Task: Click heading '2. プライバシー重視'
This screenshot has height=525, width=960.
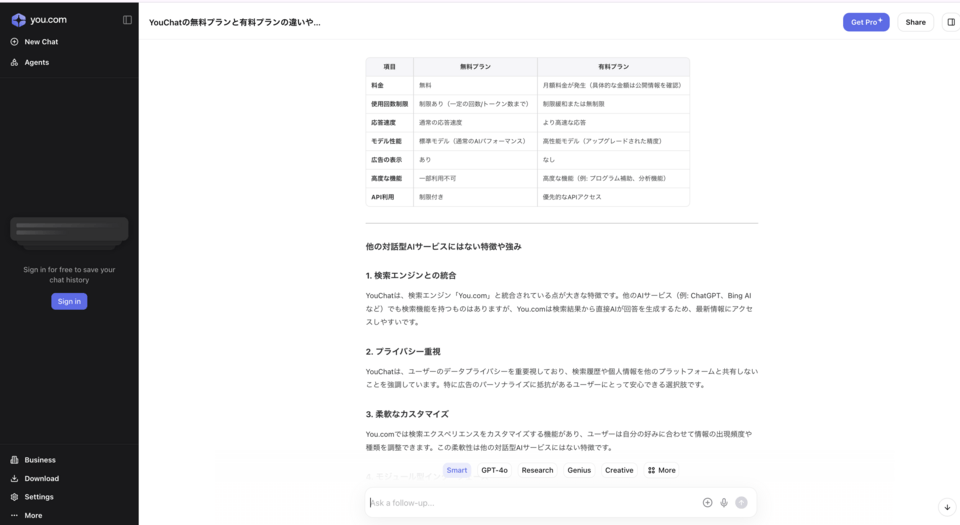Action: (x=403, y=351)
